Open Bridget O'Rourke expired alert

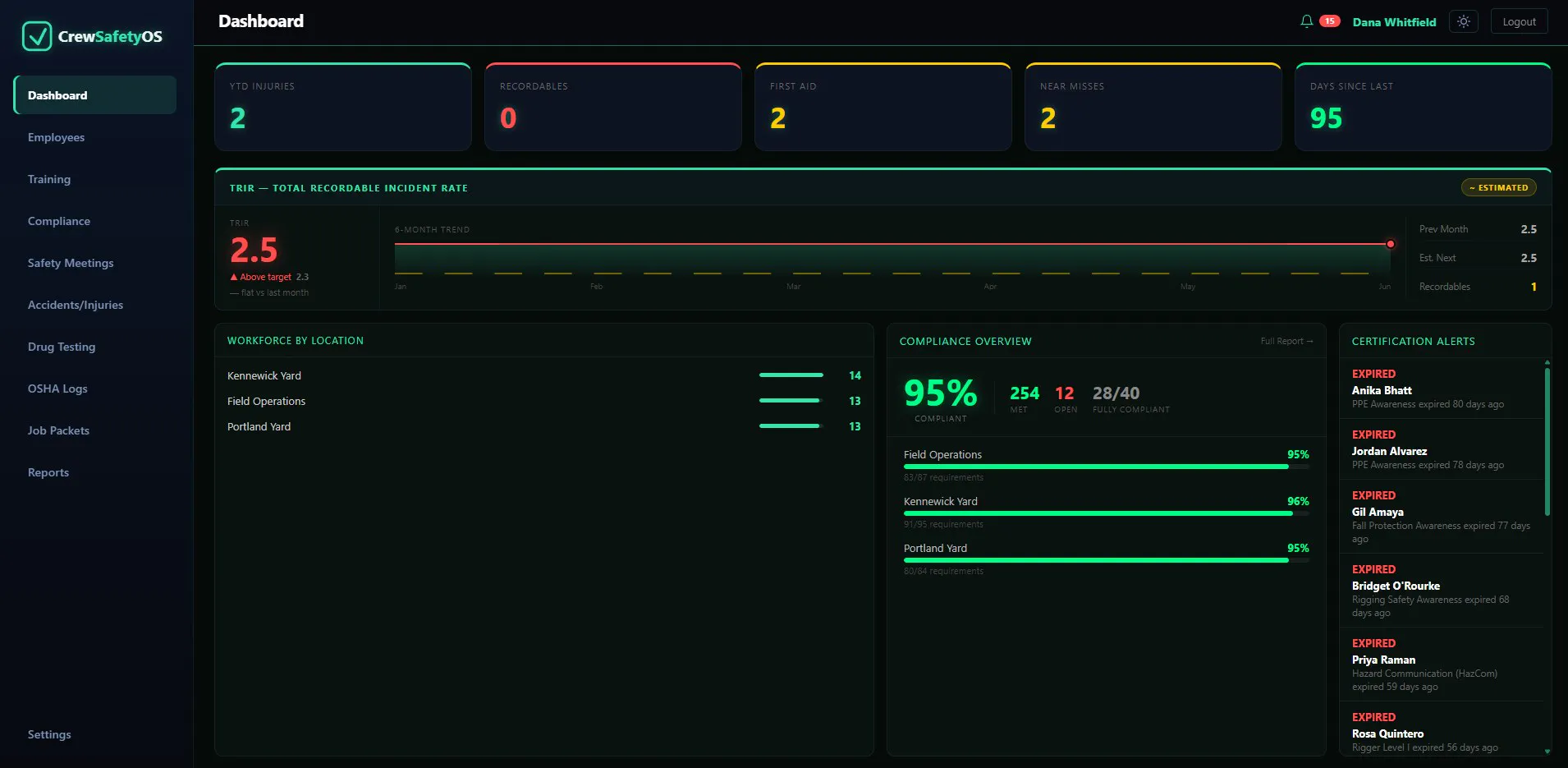[1442, 591]
